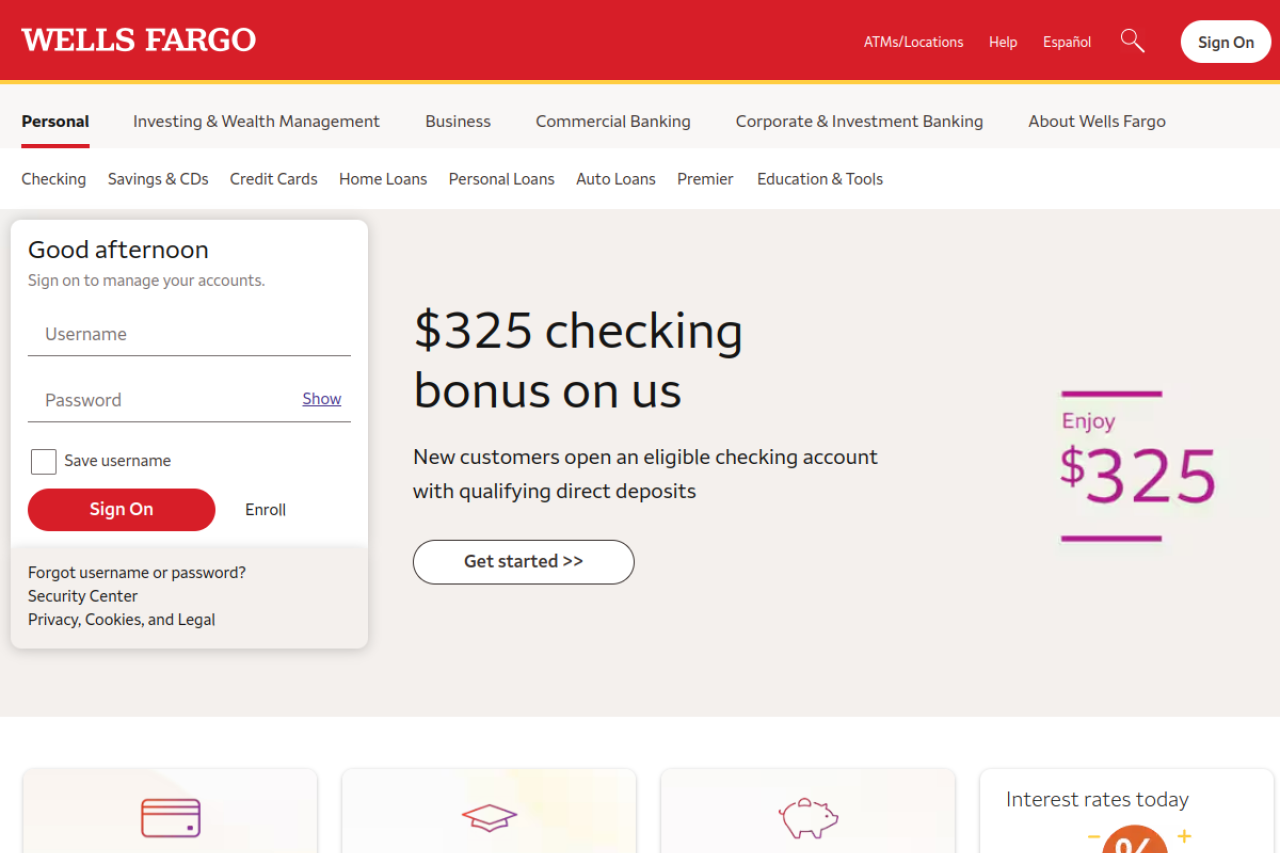Open the Education & Tools menu
Screen dimensions: 1280x853
tap(820, 178)
